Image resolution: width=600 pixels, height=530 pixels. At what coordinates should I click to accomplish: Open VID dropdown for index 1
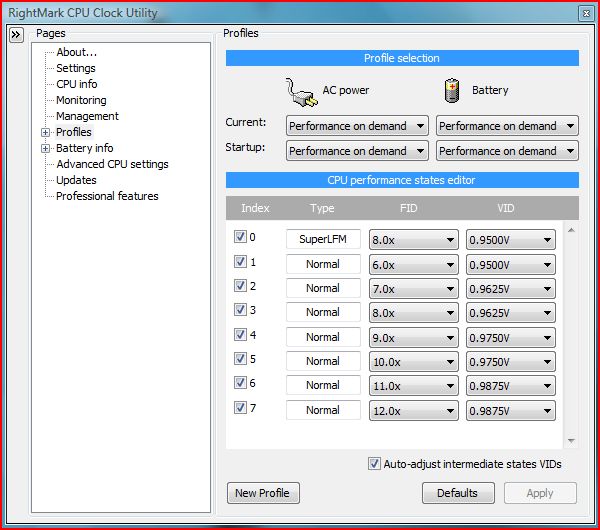(511, 265)
